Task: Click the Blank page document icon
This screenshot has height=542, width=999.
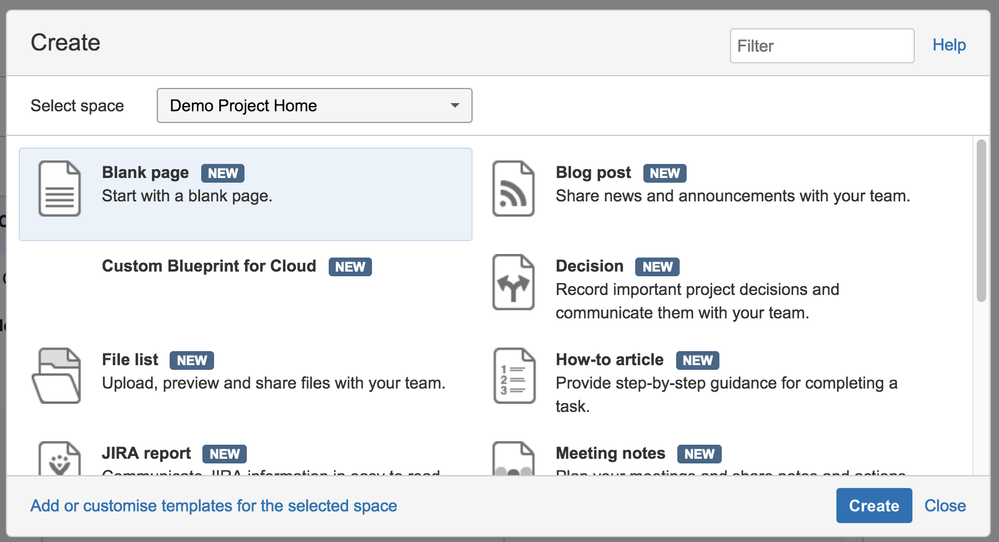Action: 60,189
